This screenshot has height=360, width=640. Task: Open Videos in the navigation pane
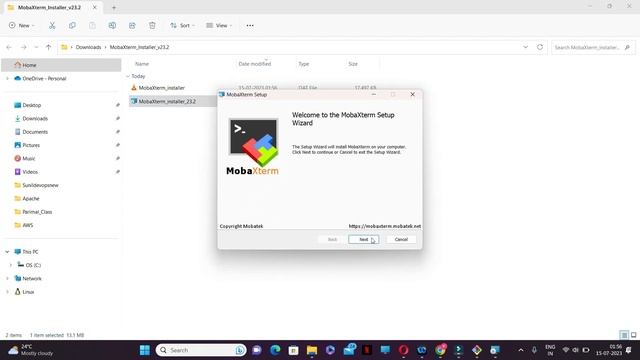coord(30,172)
